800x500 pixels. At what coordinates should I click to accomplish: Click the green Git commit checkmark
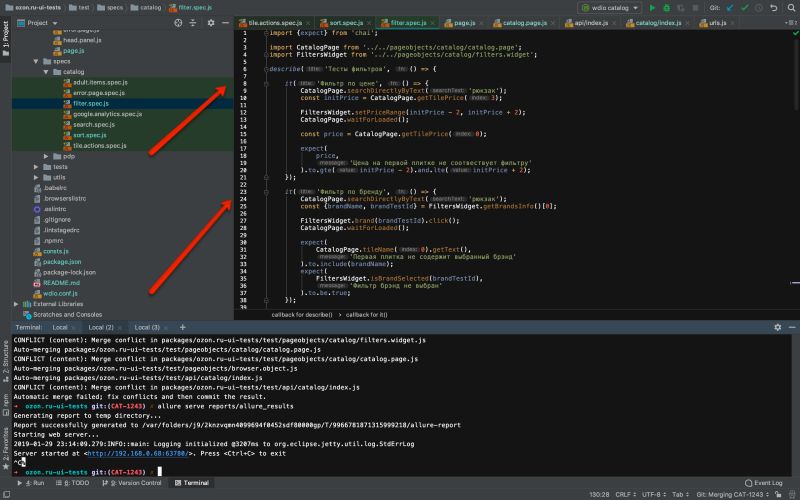click(x=745, y=8)
